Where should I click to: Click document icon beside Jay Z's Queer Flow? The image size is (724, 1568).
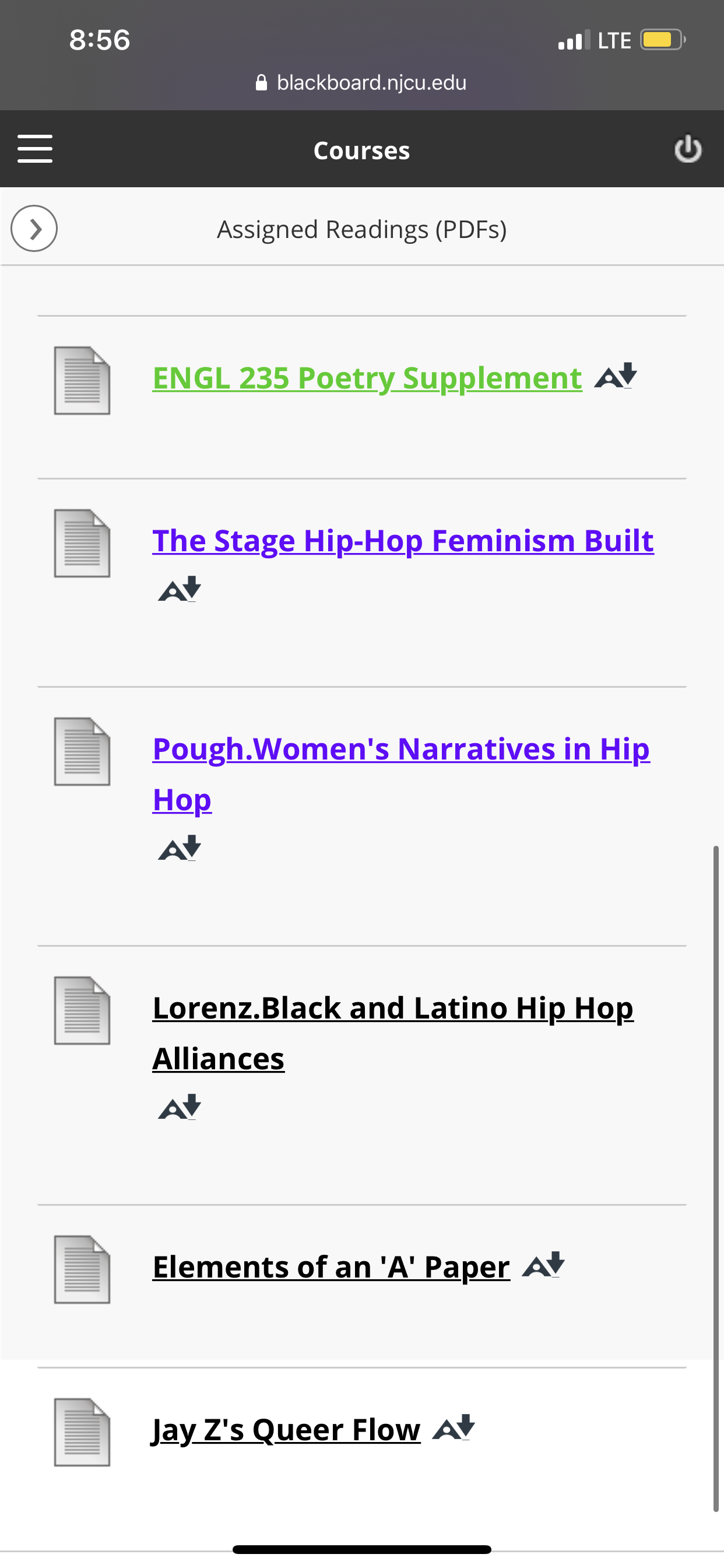coord(82,1432)
